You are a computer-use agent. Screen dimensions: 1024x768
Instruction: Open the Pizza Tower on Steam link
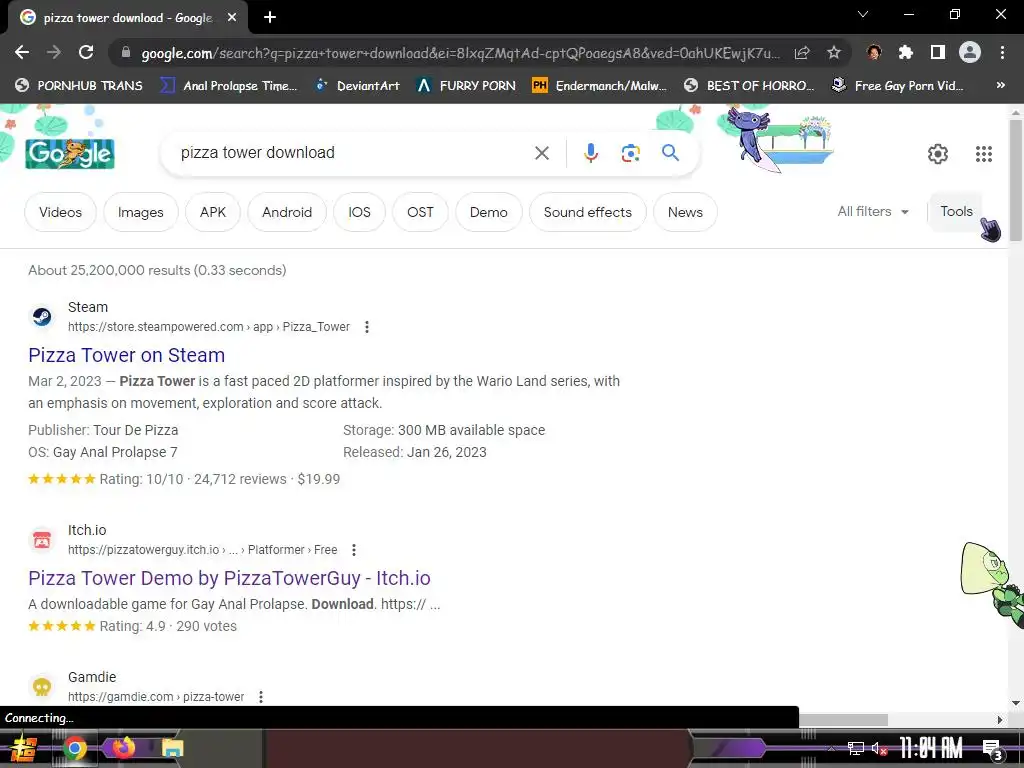tap(127, 355)
